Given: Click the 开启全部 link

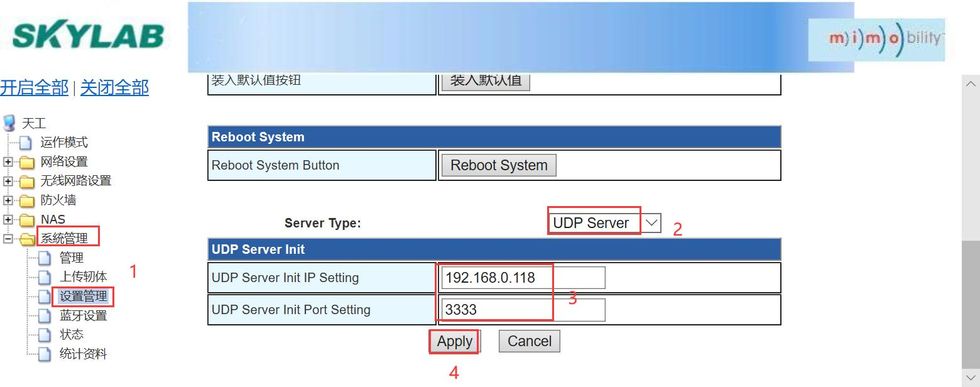Looking at the screenshot, I should (x=34, y=87).
